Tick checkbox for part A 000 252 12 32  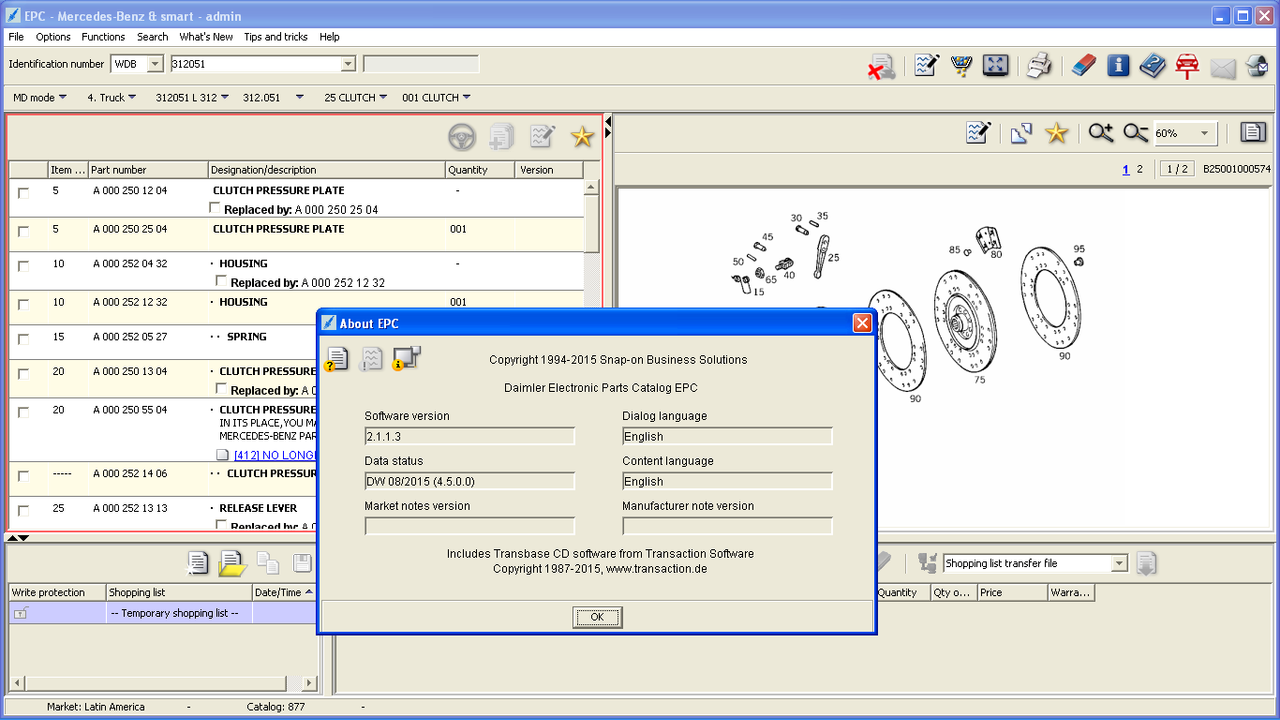pos(23,305)
